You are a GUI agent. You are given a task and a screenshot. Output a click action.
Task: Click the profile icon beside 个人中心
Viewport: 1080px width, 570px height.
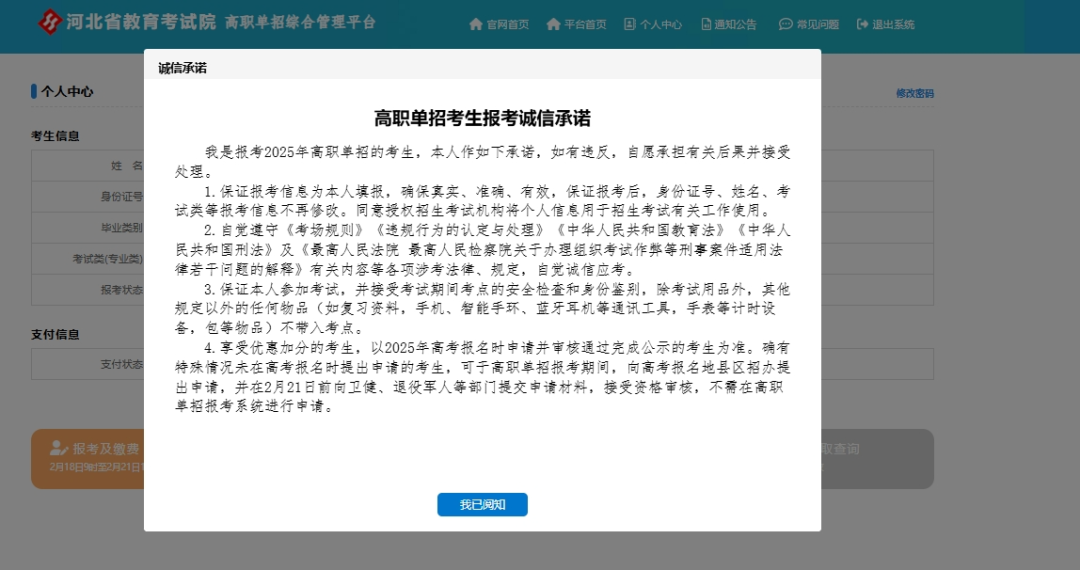point(630,25)
